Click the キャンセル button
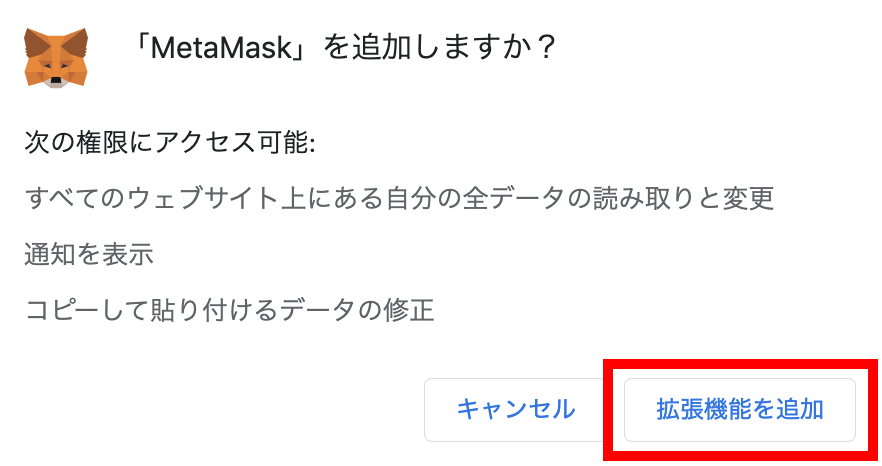Image resolution: width=882 pixels, height=466 pixels. (515, 409)
